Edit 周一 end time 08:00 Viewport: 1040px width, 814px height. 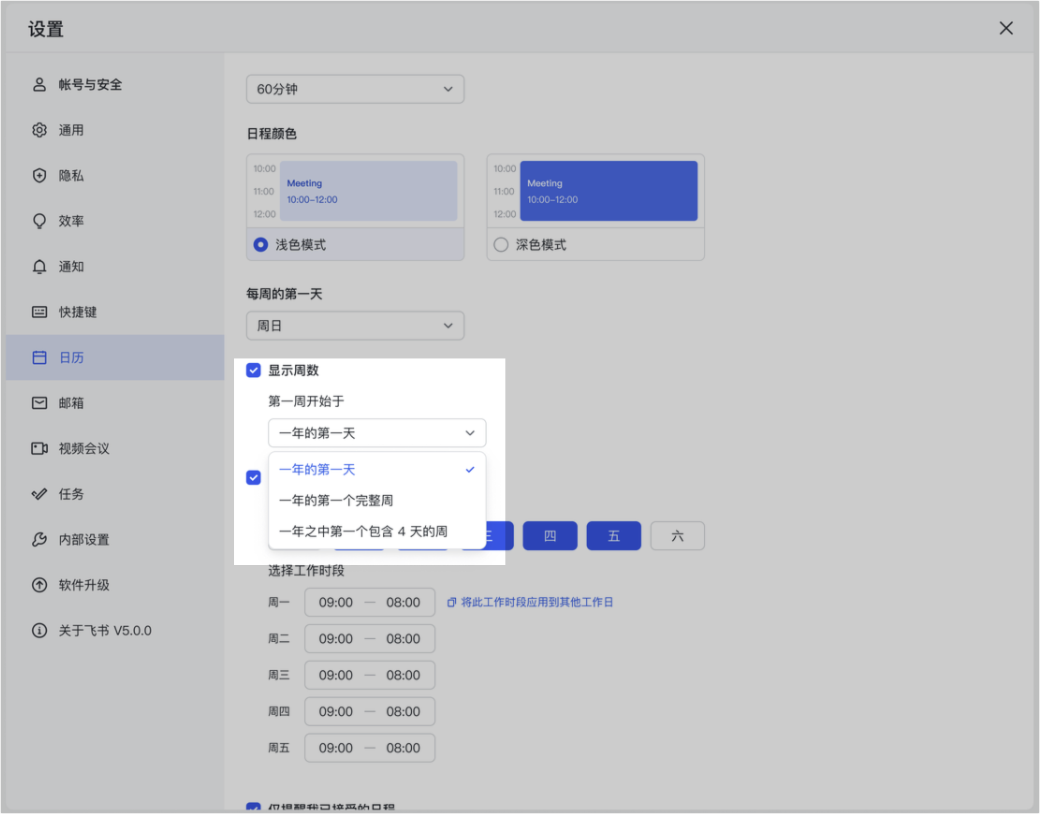click(x=403, y=602)
